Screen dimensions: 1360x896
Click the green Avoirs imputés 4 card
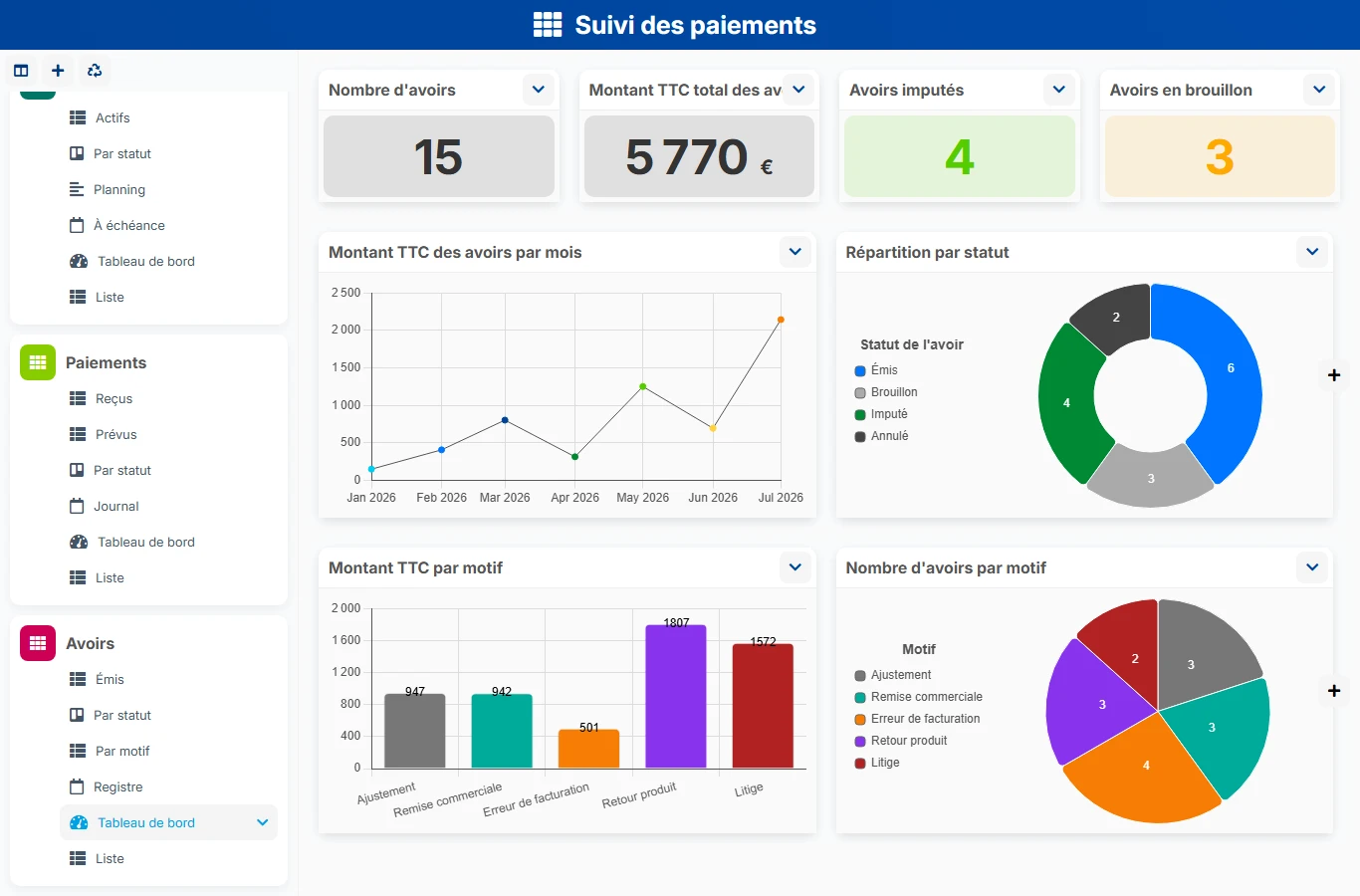pyautogui.click(x=960, y=156)
